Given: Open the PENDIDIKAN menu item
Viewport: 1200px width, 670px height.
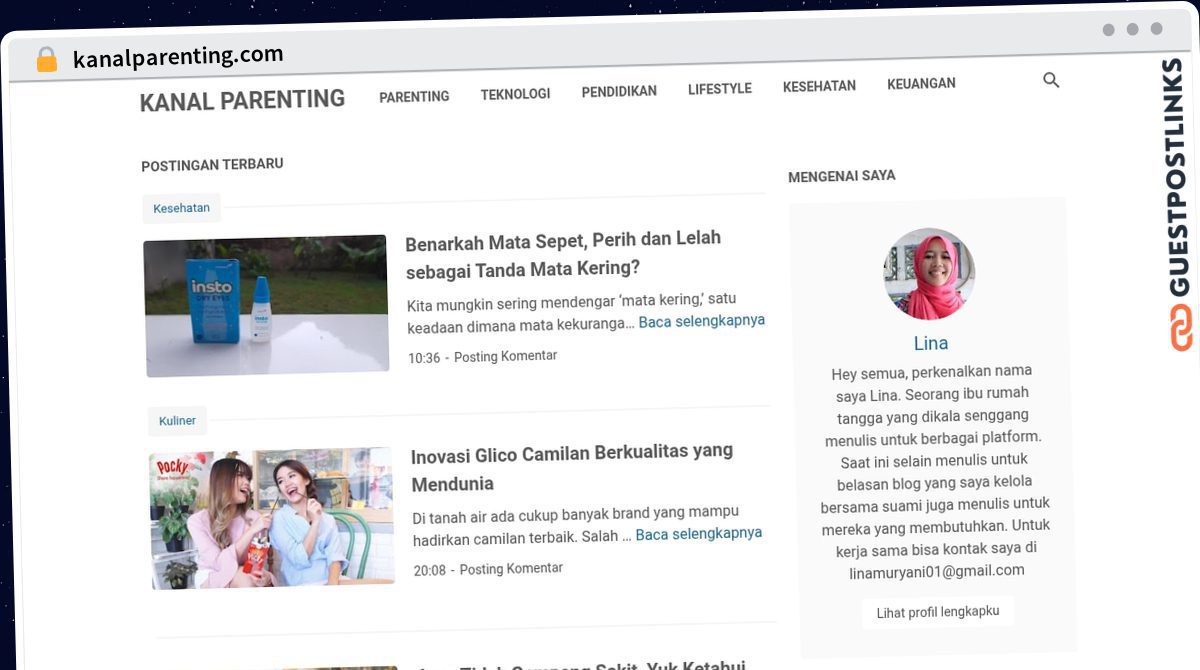Looking at the screenshot, I should (619, 91).
